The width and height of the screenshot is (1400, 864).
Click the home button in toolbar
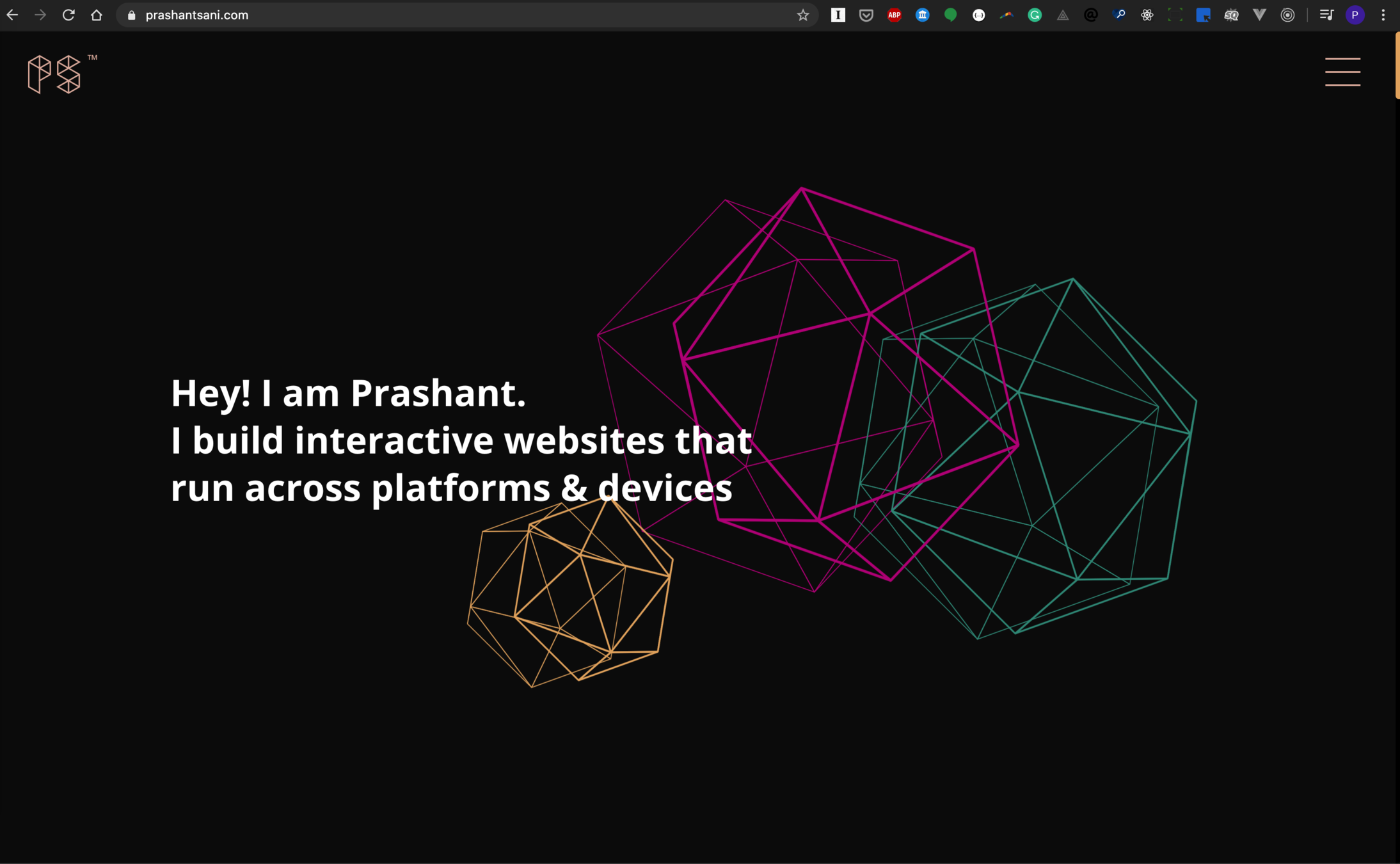click(97, 15)
